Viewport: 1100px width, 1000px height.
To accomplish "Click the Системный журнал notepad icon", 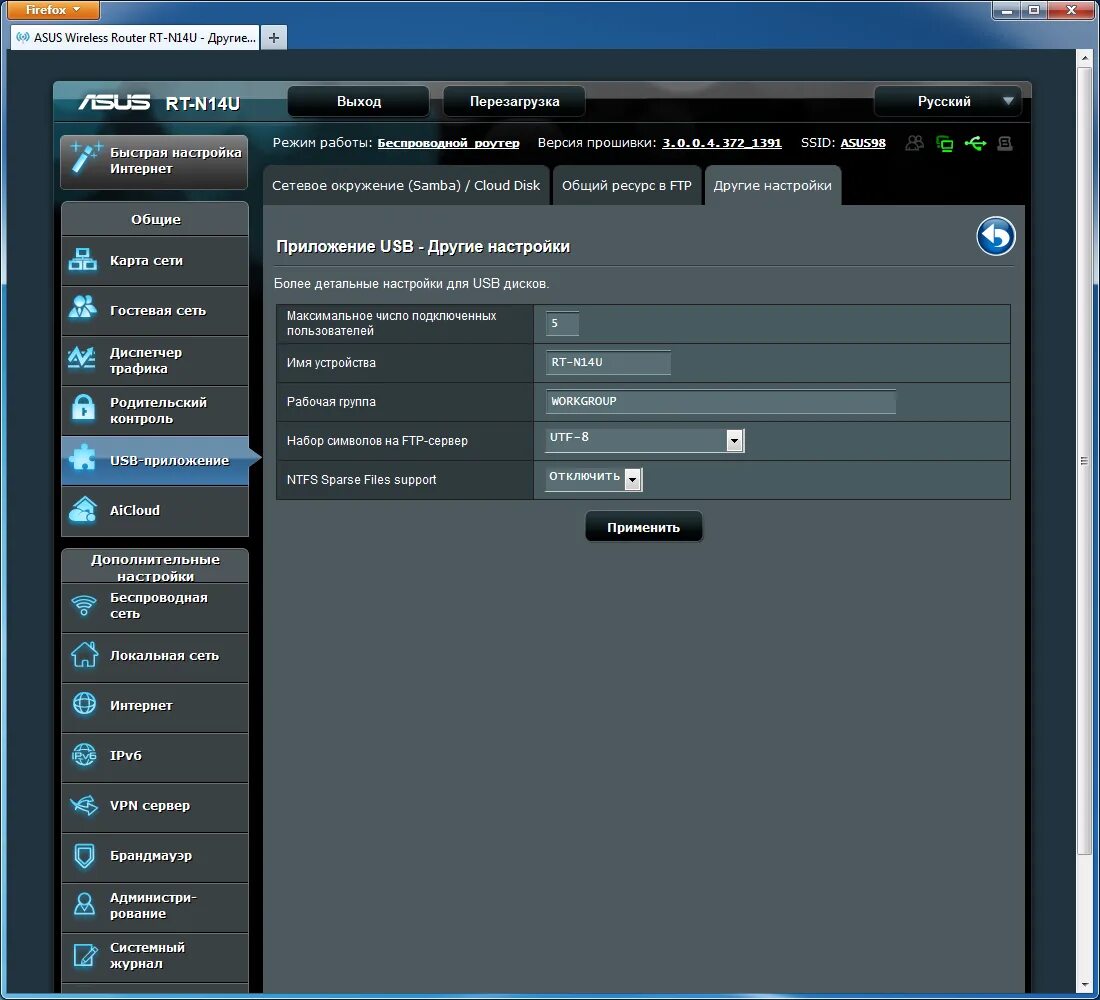I will (85, 955).
